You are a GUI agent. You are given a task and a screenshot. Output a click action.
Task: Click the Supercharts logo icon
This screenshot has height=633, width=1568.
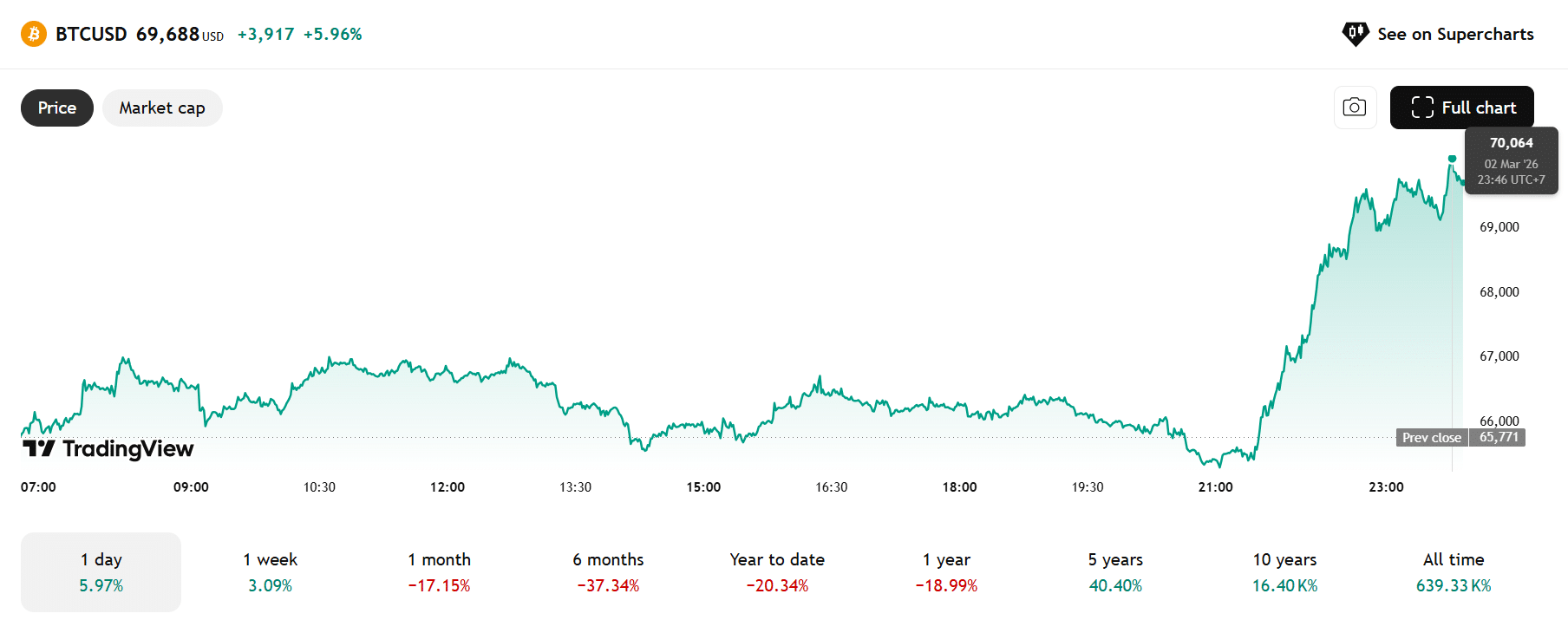pyautogui.click(x=1355, y=34)
